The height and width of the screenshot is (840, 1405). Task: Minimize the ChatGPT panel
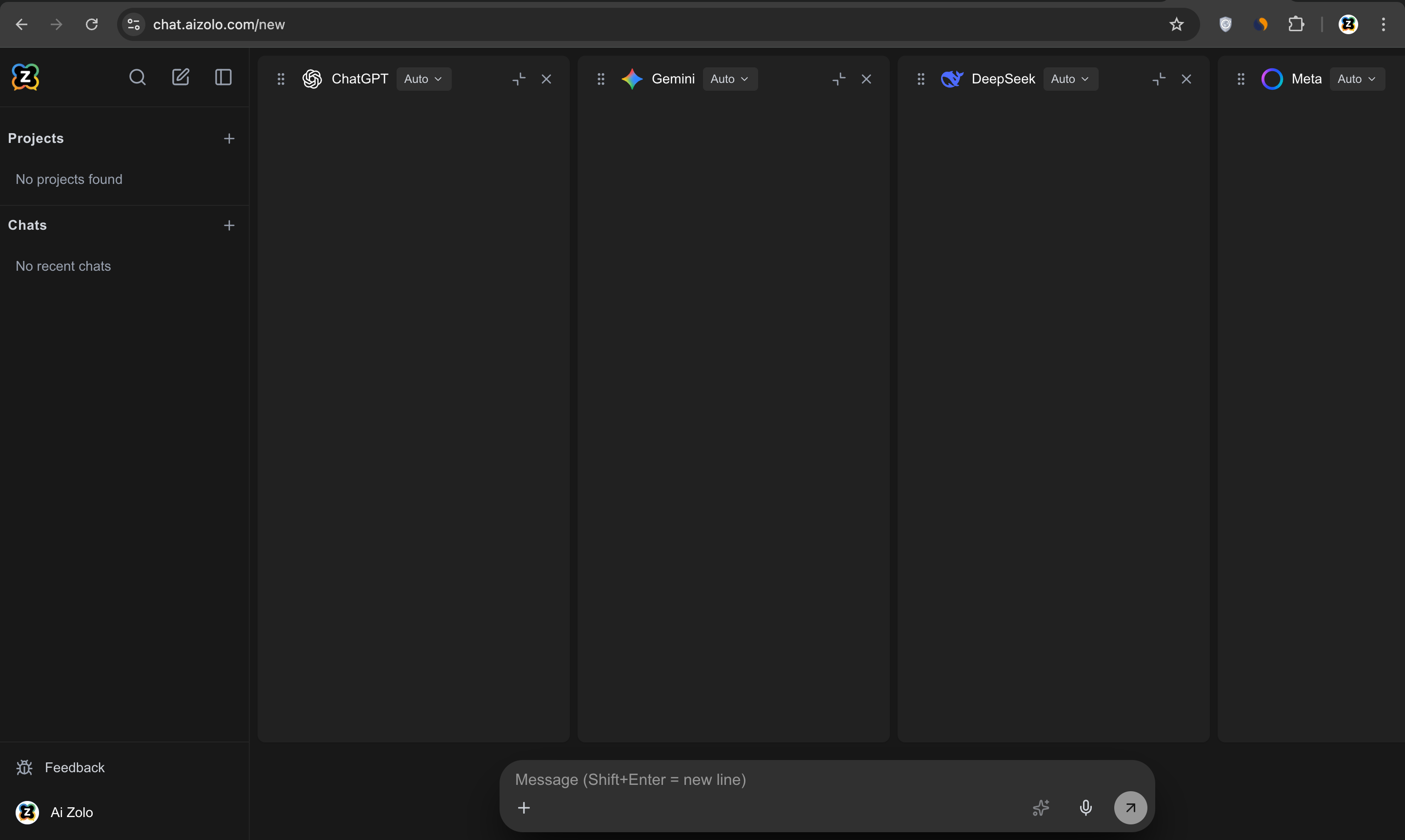[518, 79]
